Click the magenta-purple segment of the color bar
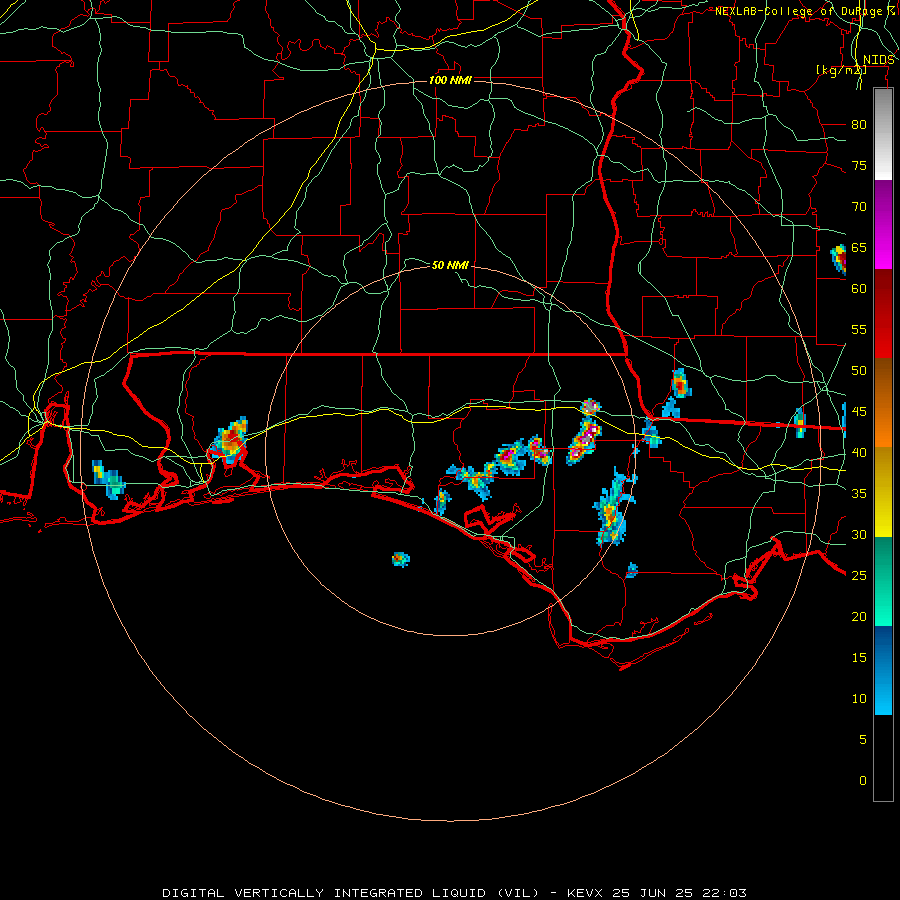This screenshot has height=900, width=900. (883, 224)
